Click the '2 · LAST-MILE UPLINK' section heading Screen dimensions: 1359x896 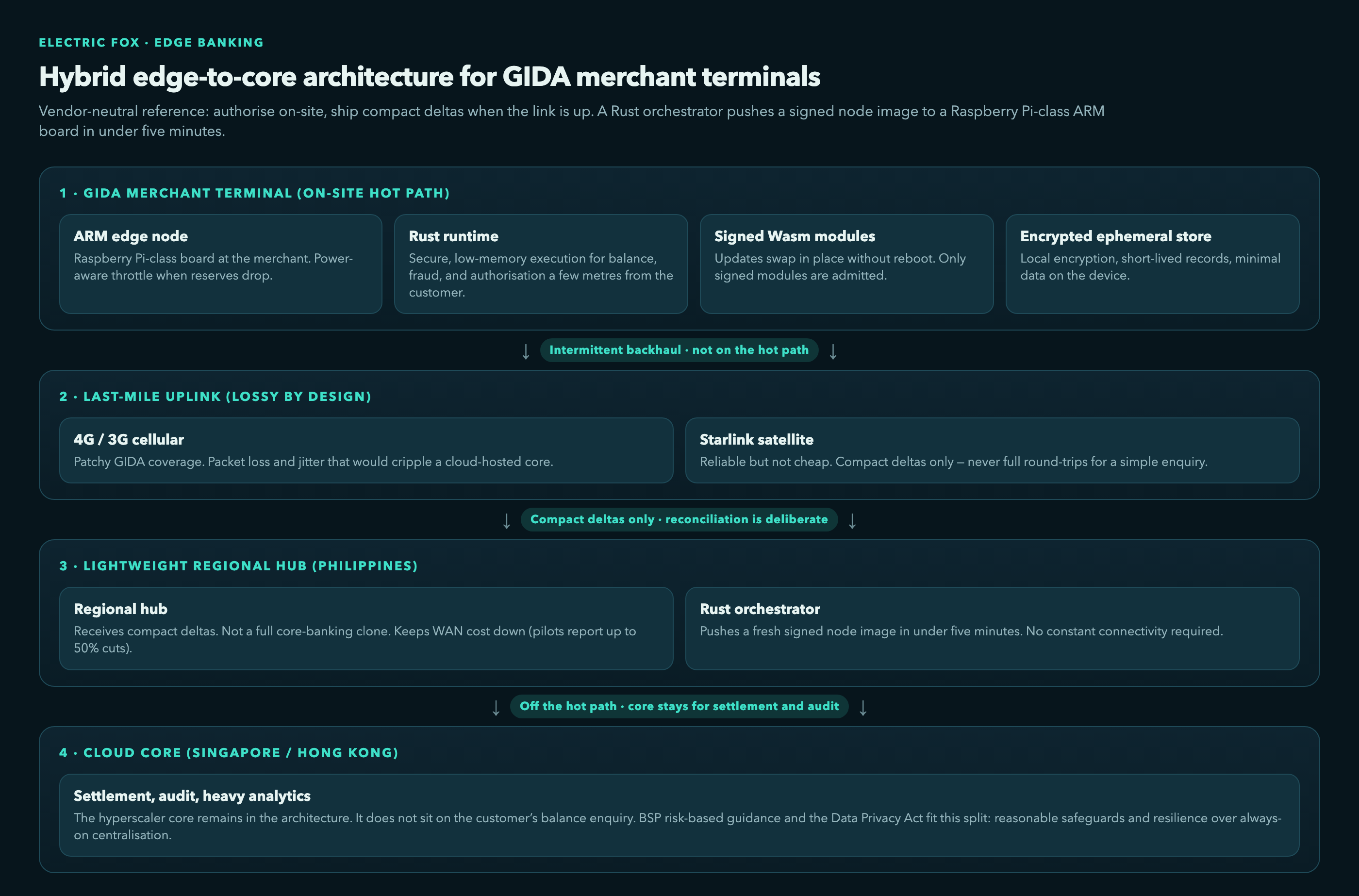click(215, 397)
